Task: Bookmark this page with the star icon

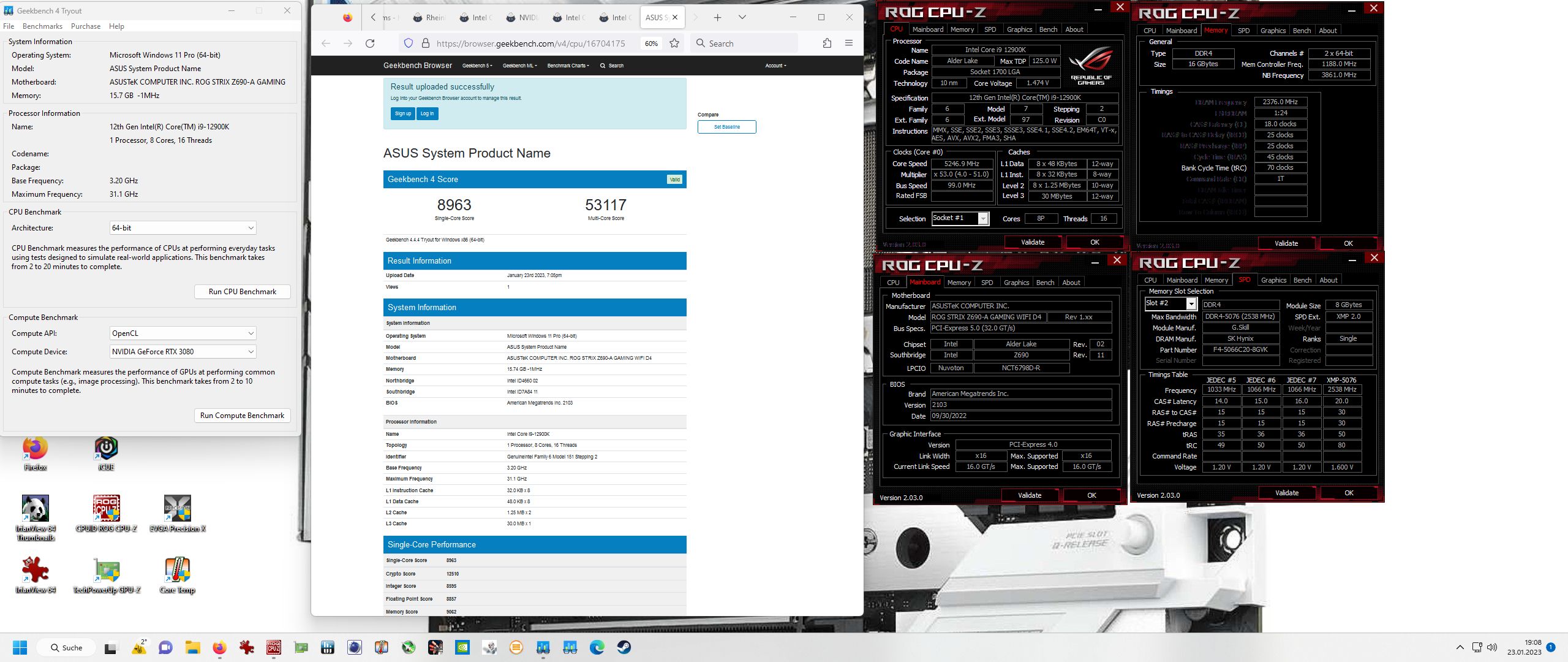Action: 674,43
